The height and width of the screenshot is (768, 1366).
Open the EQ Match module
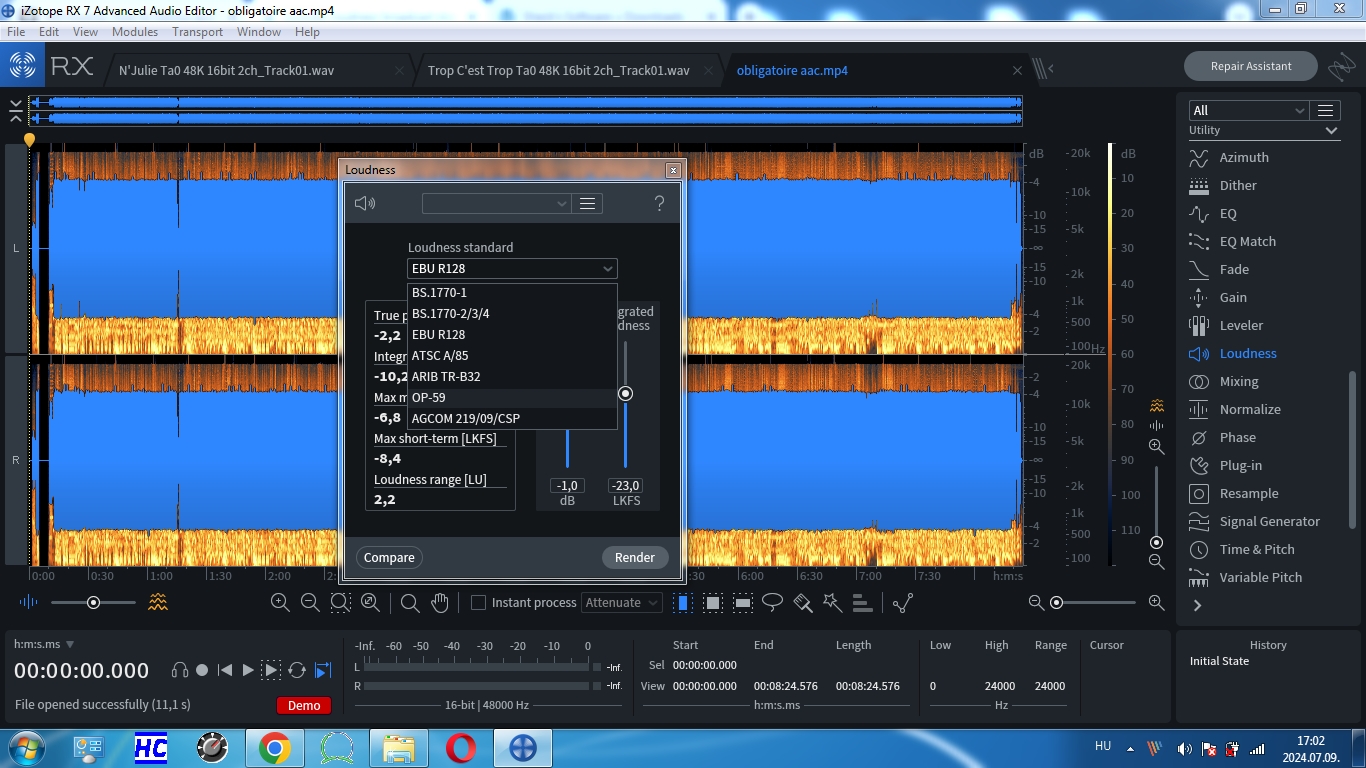point(1247,241)
